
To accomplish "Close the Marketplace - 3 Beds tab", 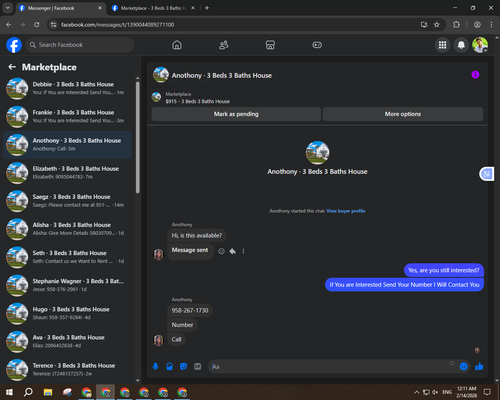I will click(193, 8).
